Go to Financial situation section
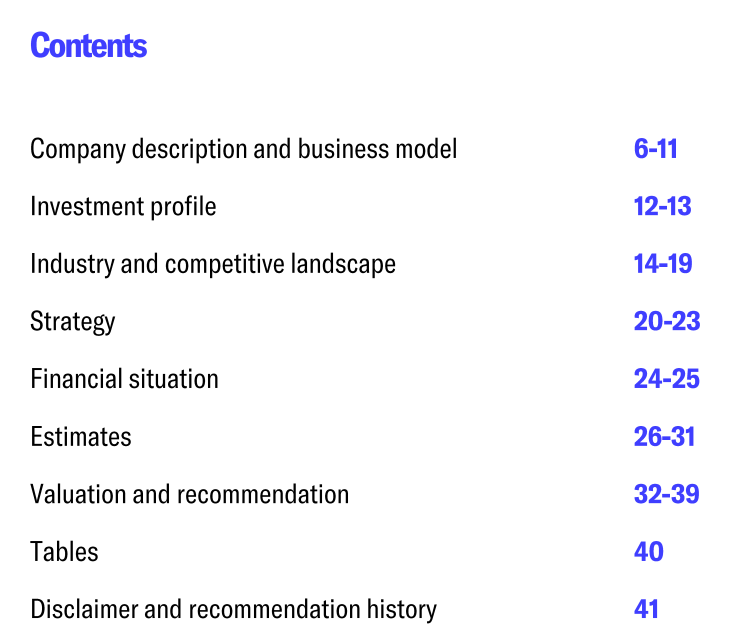The image size is (730, 644). (124, 379)
